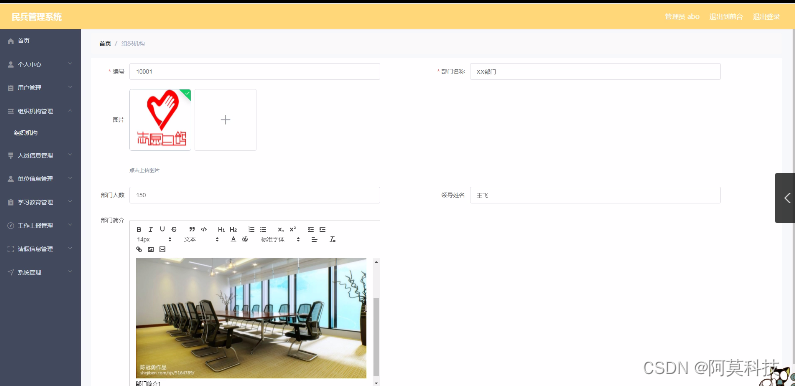The height and width of the screenshot is (386, 795).
Task: Insert an ordered numbered list
Action: 251,230
